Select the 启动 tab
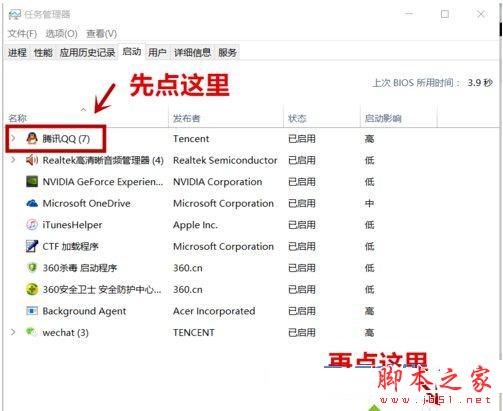Screen dimensions: 503x411 132,52
